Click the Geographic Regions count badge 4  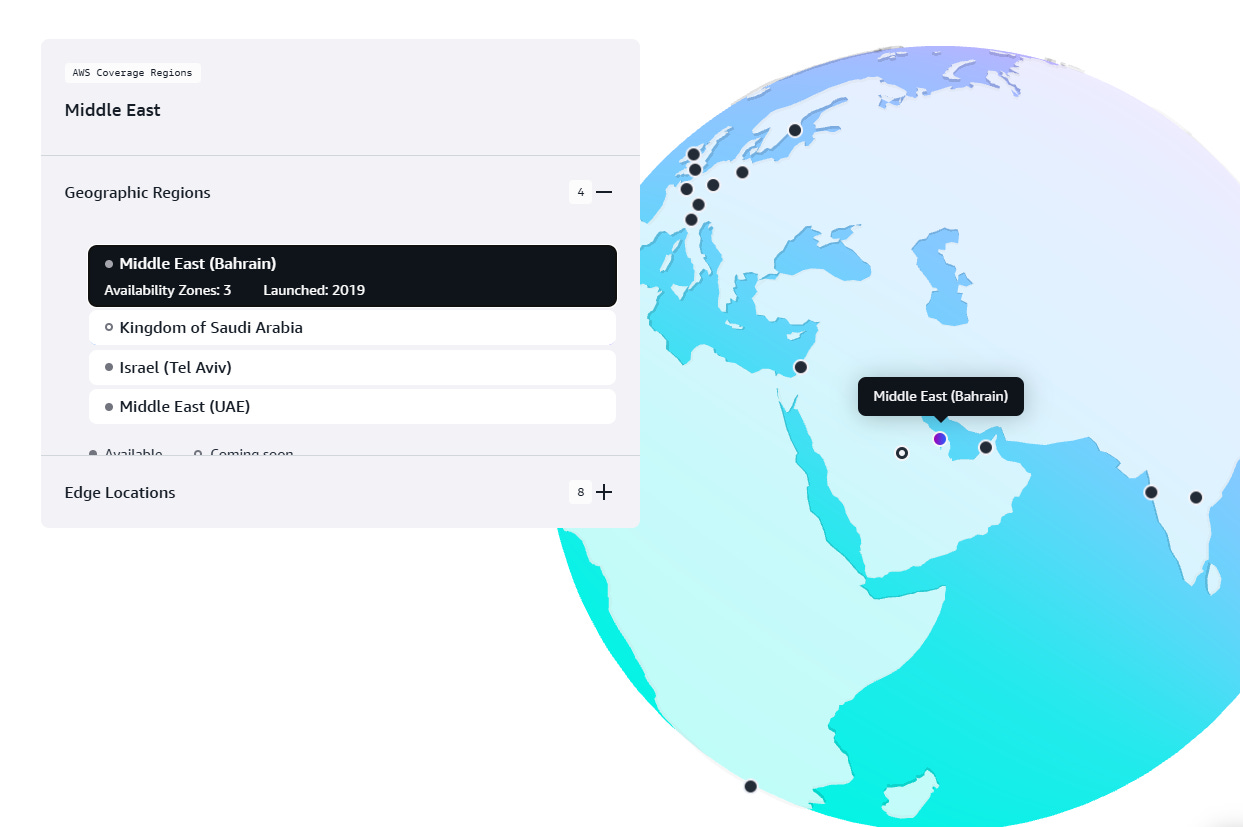click(581, 192)
